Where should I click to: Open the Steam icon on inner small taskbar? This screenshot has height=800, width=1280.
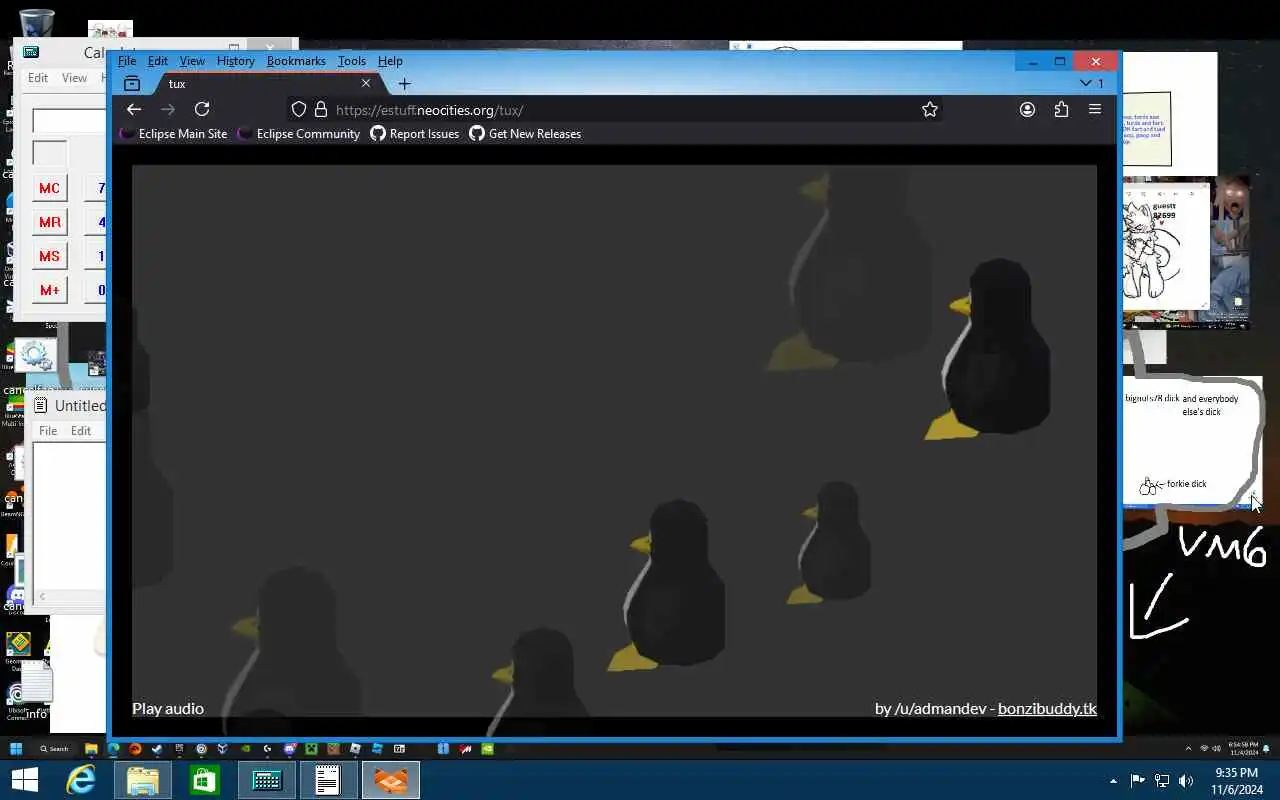pyautogui.click(x=157, y=749)
